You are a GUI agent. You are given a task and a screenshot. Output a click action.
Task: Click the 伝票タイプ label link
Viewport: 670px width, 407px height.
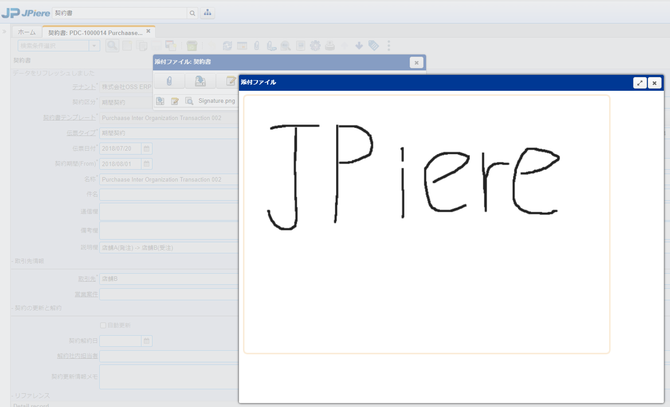point(81,133)
